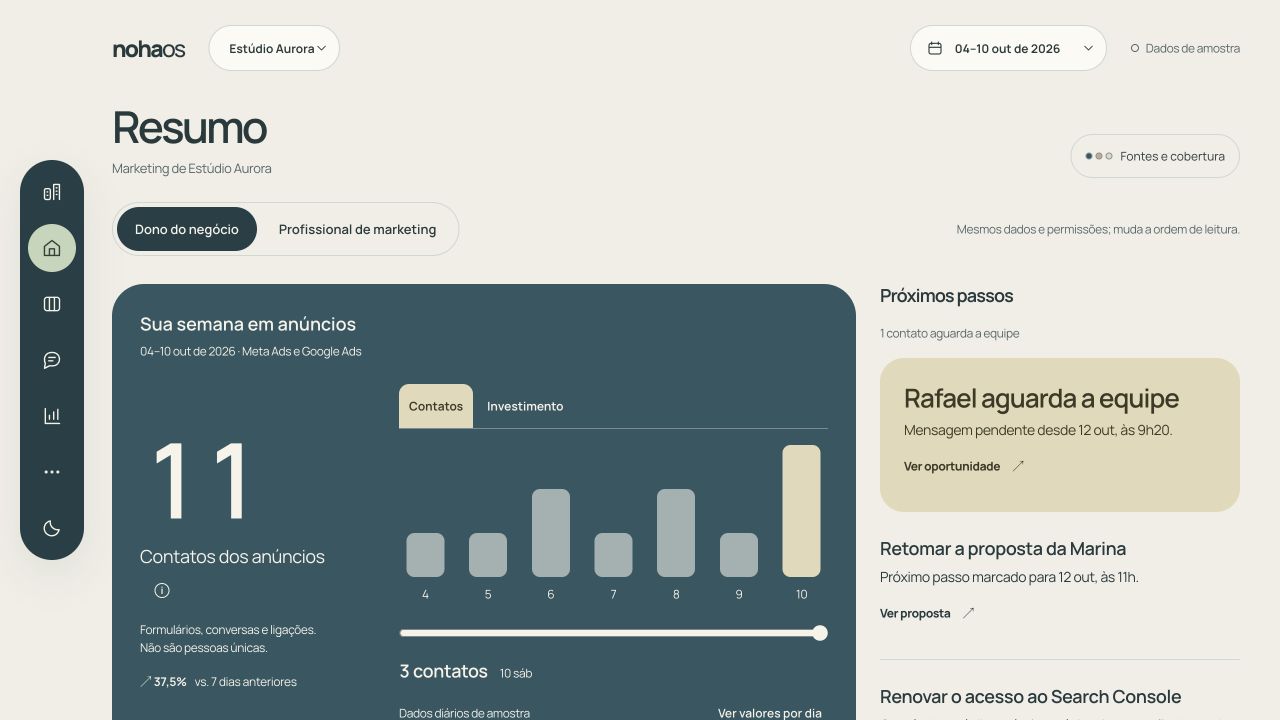Open the buildings icon in the sidebar
Image resolution: width=1280 pixels, height=720 pixels.
click(52, 192)
